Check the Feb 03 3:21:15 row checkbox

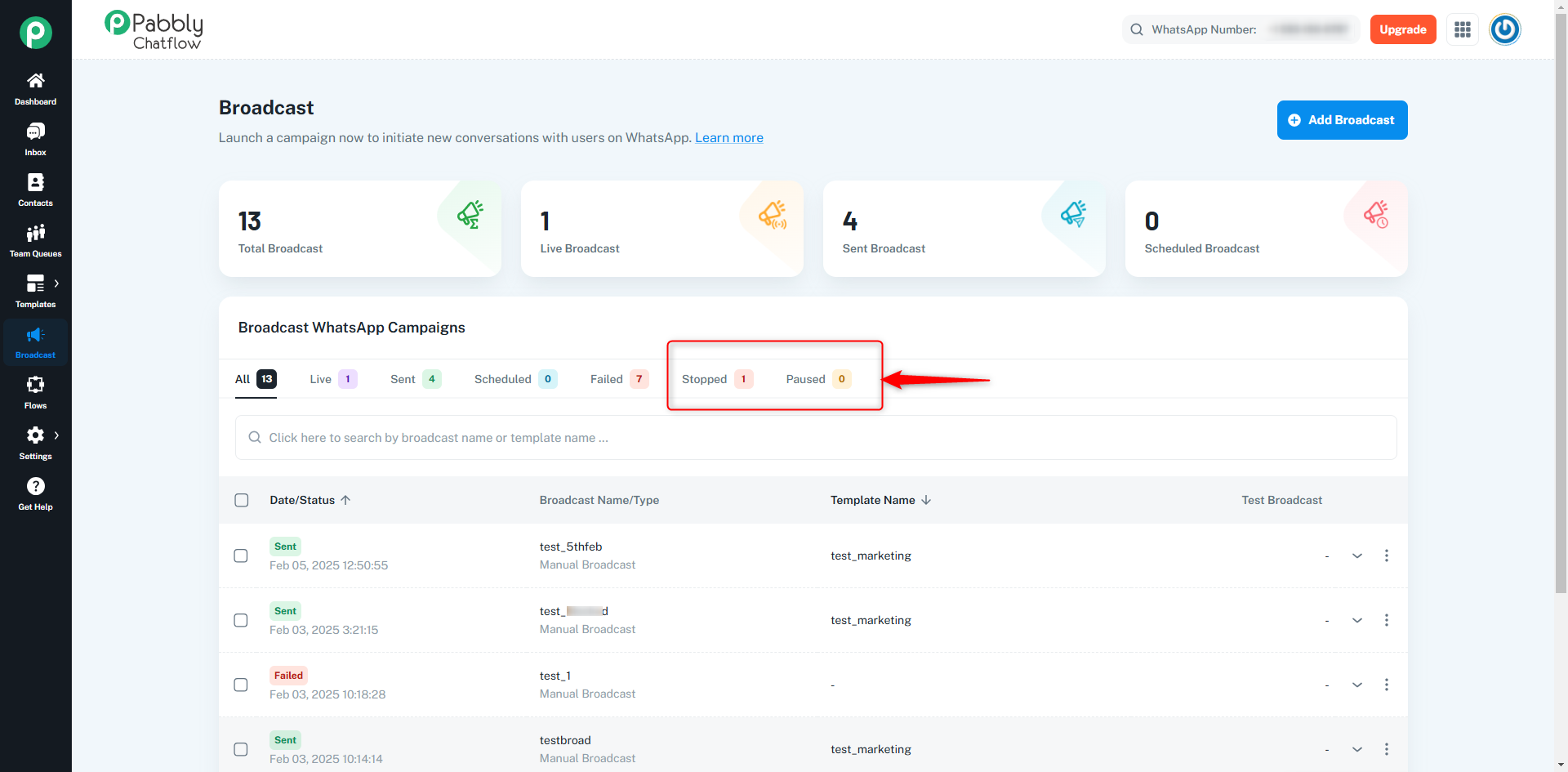click(x=241, y=620)
